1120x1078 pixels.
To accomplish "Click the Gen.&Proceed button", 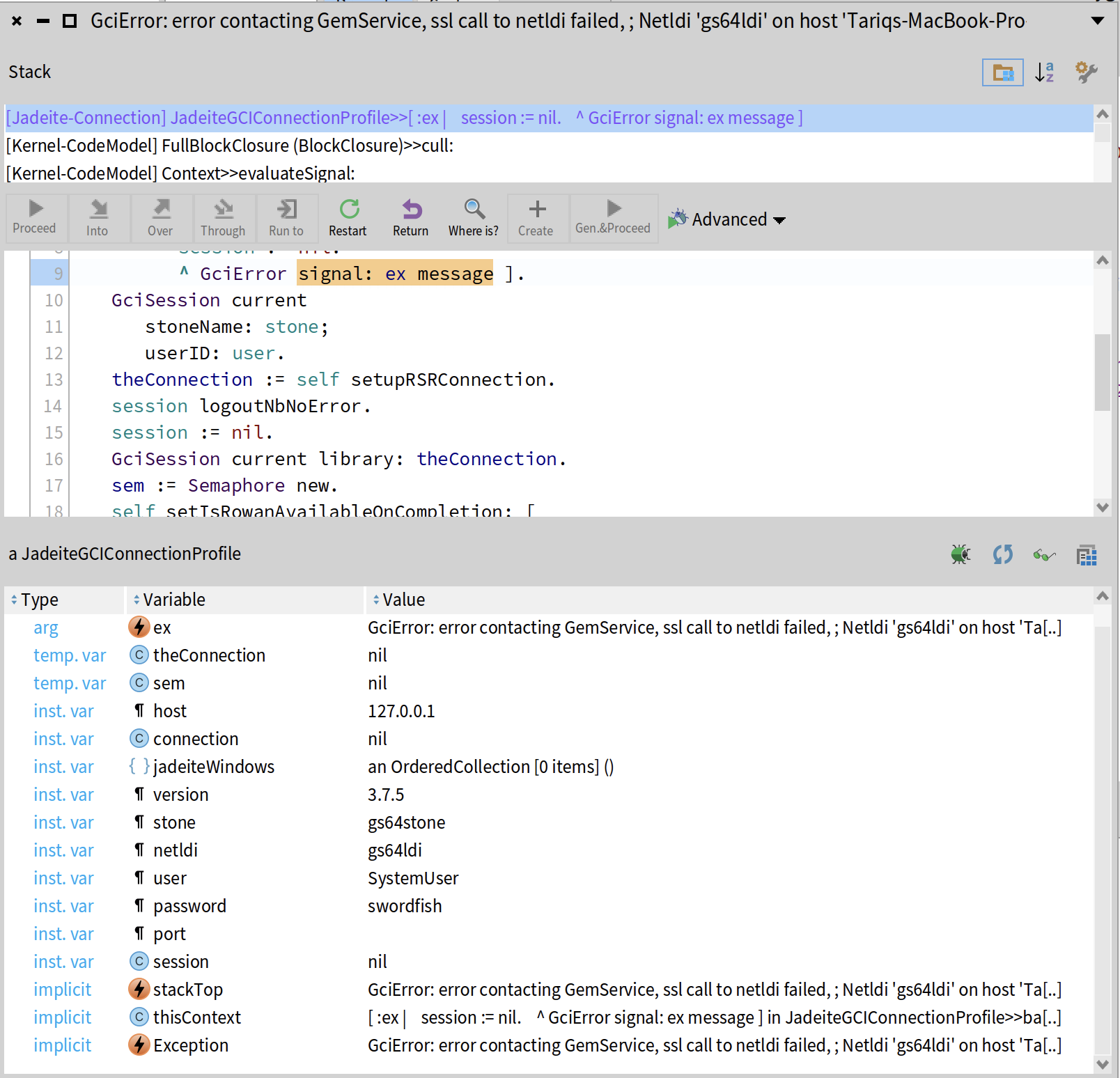I will [x=613, y=218].
